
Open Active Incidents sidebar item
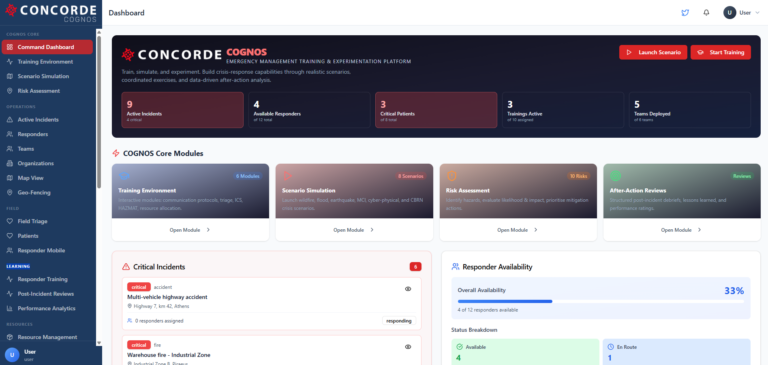click(47, 120)
